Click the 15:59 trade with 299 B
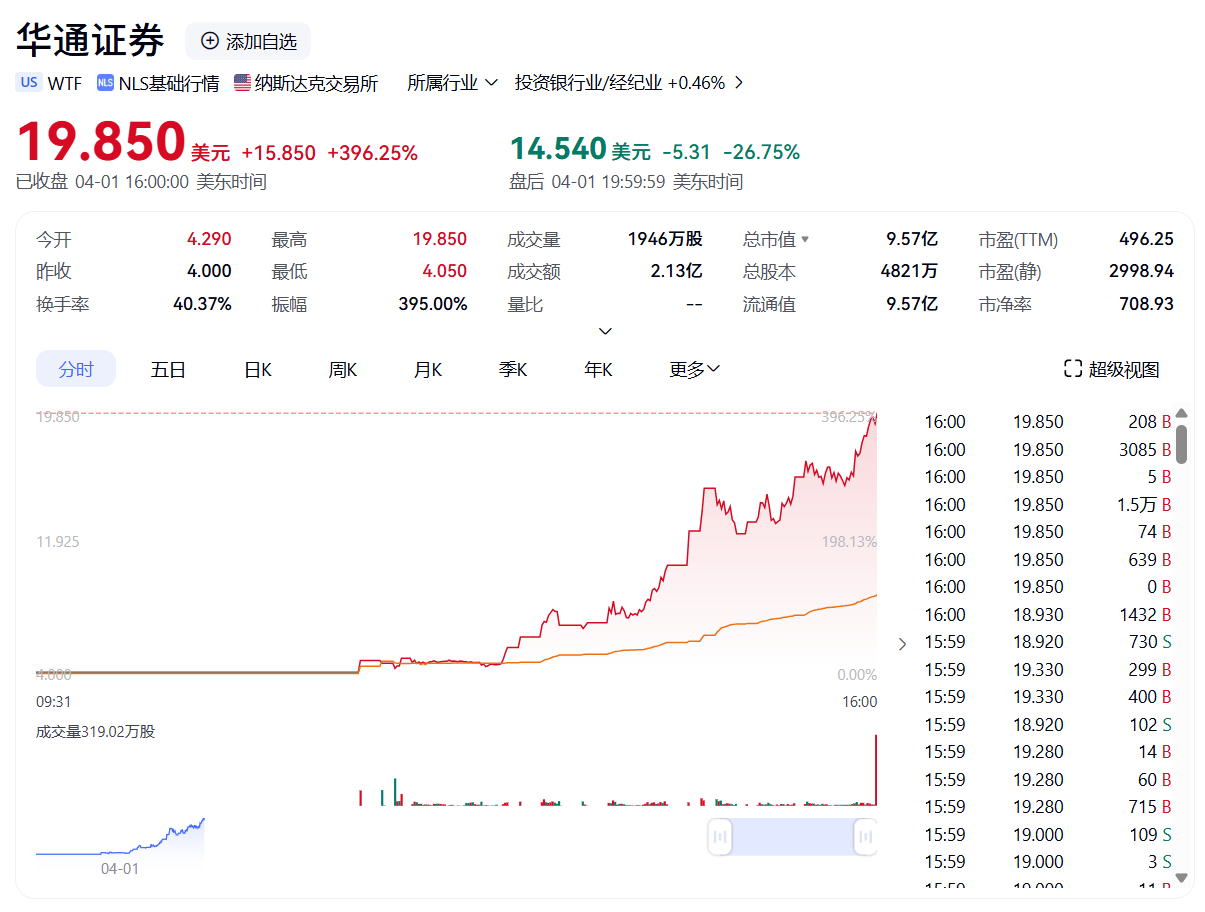This screenshot has width=1205, height=912. [1047, 670]
